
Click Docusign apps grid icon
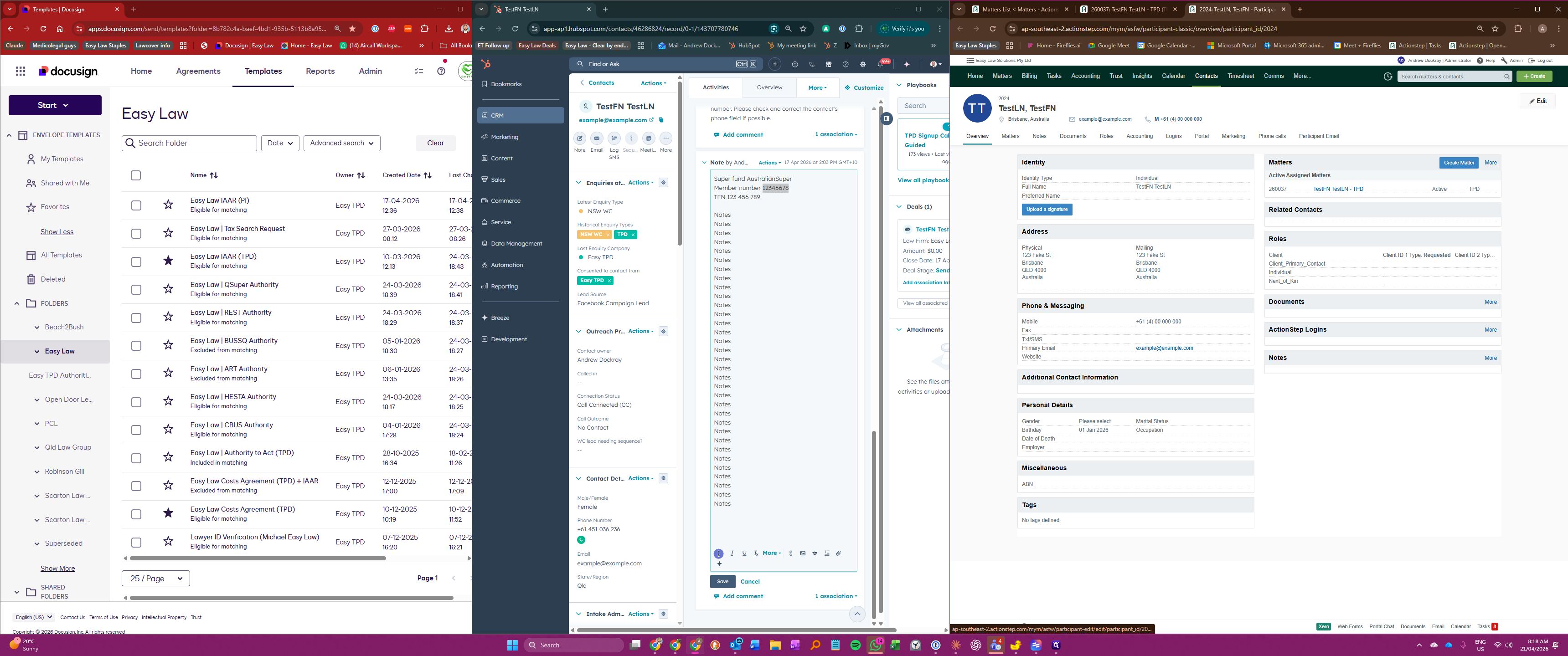[20, 71]
